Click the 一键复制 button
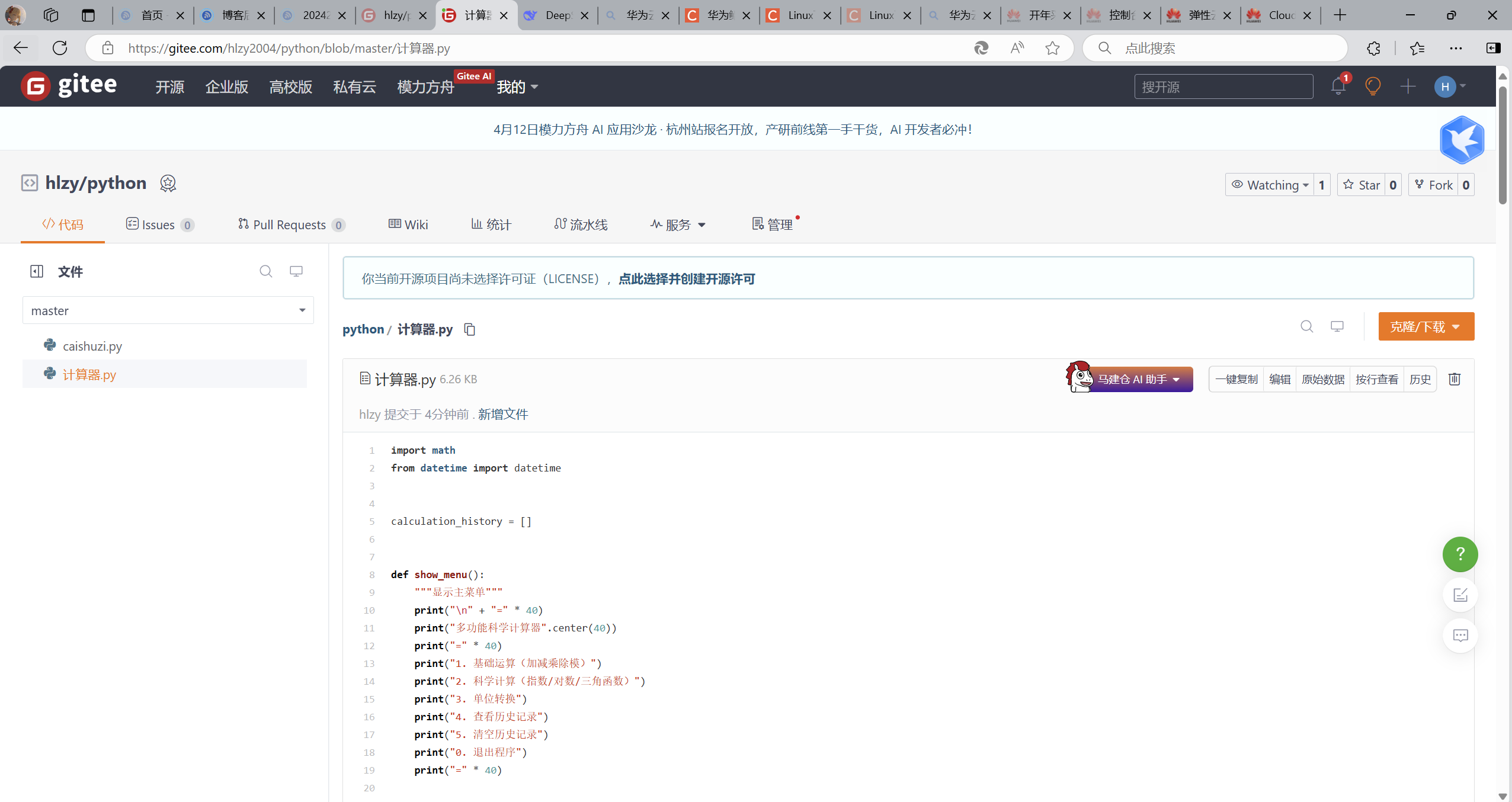Screen dimensions: 1512x802 (x=1236, y=379)
